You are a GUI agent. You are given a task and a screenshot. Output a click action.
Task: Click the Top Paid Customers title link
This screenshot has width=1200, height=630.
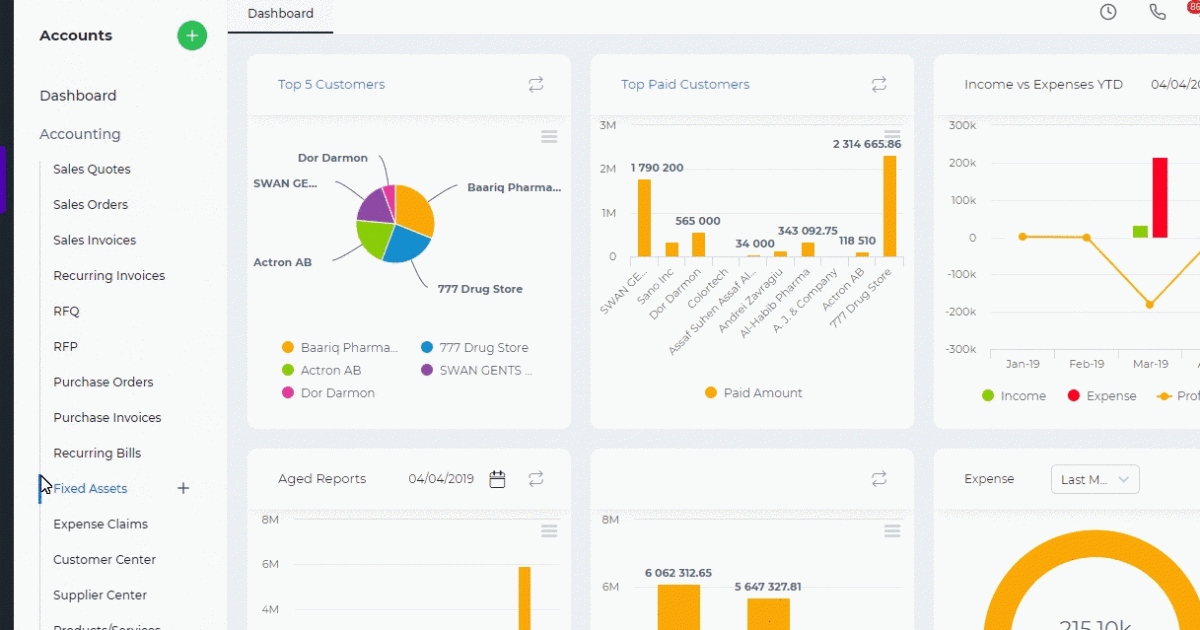tap(685, 85)
